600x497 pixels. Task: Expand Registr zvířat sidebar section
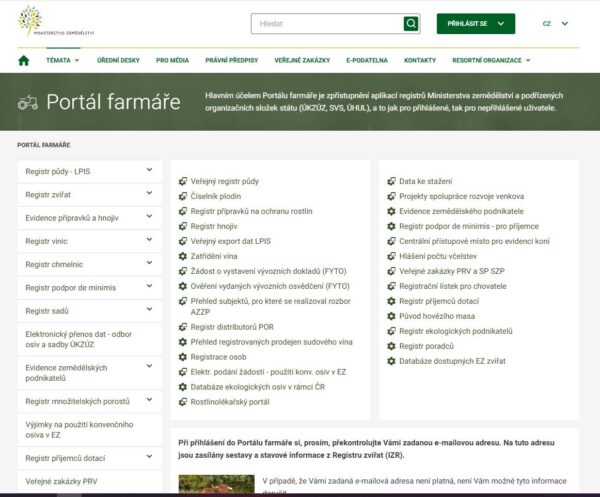click(149, 193)
